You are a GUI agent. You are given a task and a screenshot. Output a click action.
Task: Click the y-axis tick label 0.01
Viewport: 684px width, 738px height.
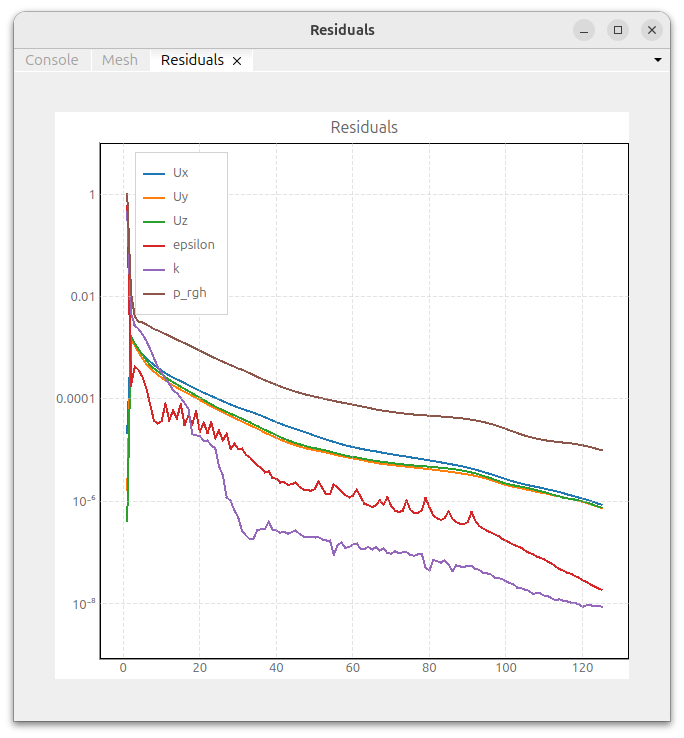(x=82, y=297)
